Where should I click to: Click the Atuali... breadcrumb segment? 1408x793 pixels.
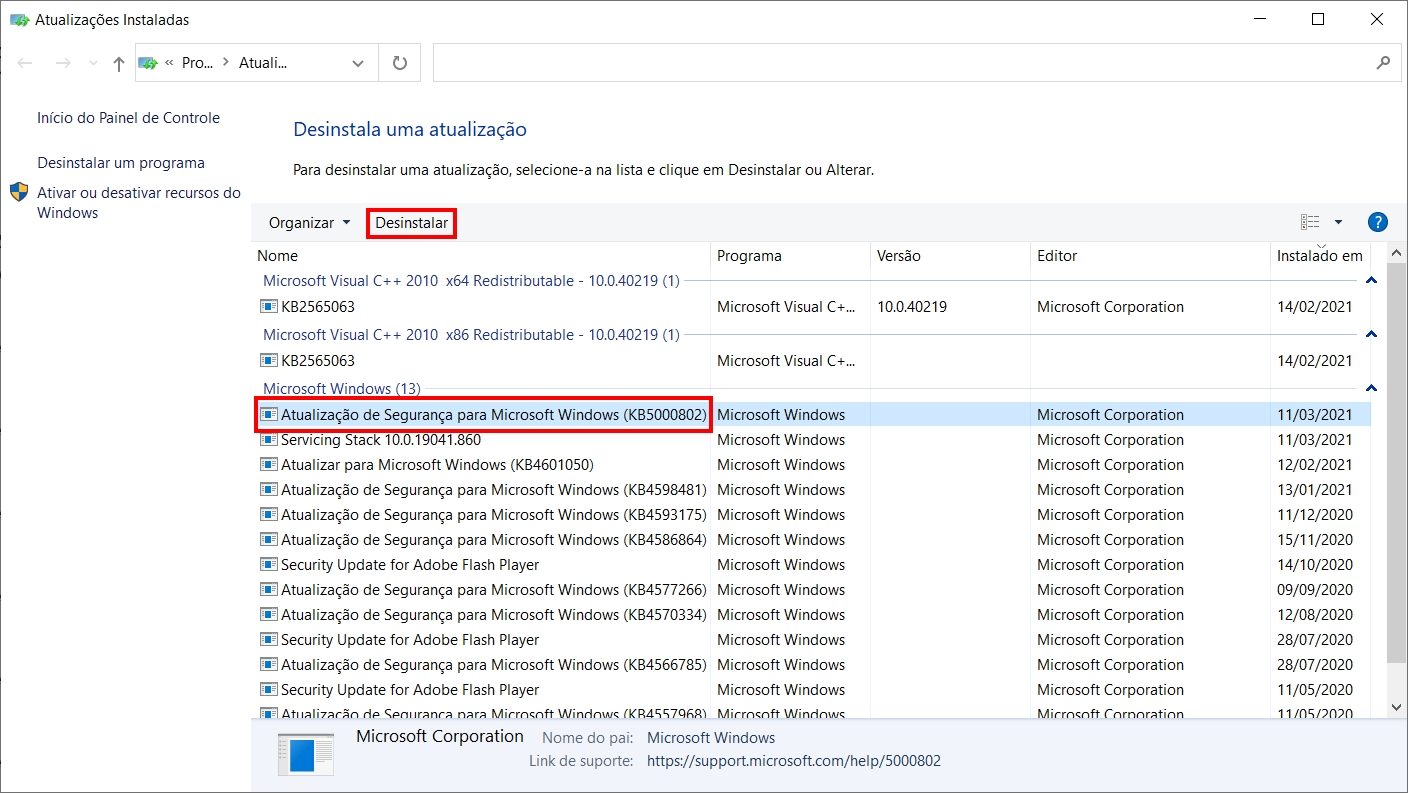pos(263,63)
